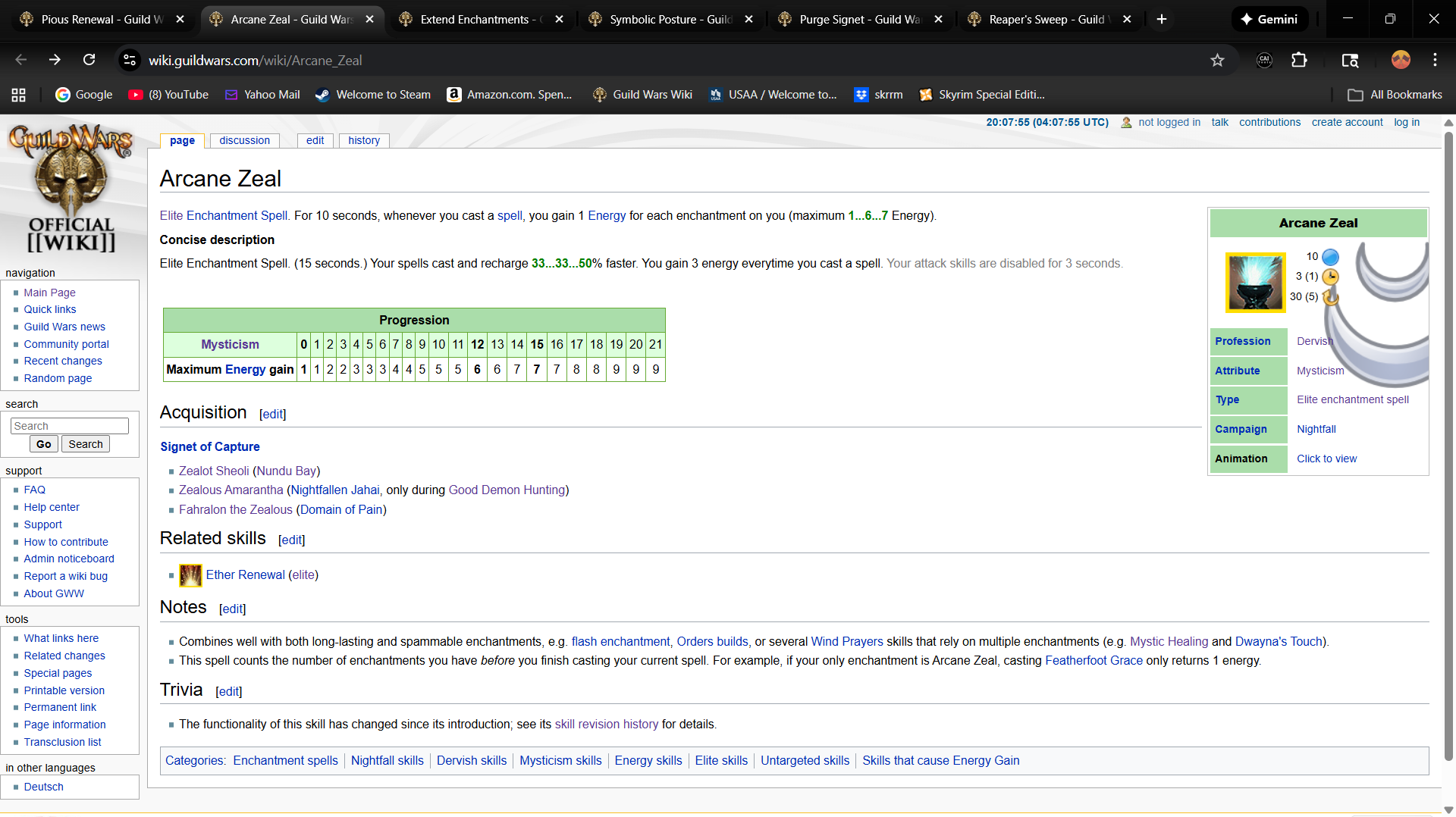
Task: Open the Printable version tools link
Action: (64, 690)
